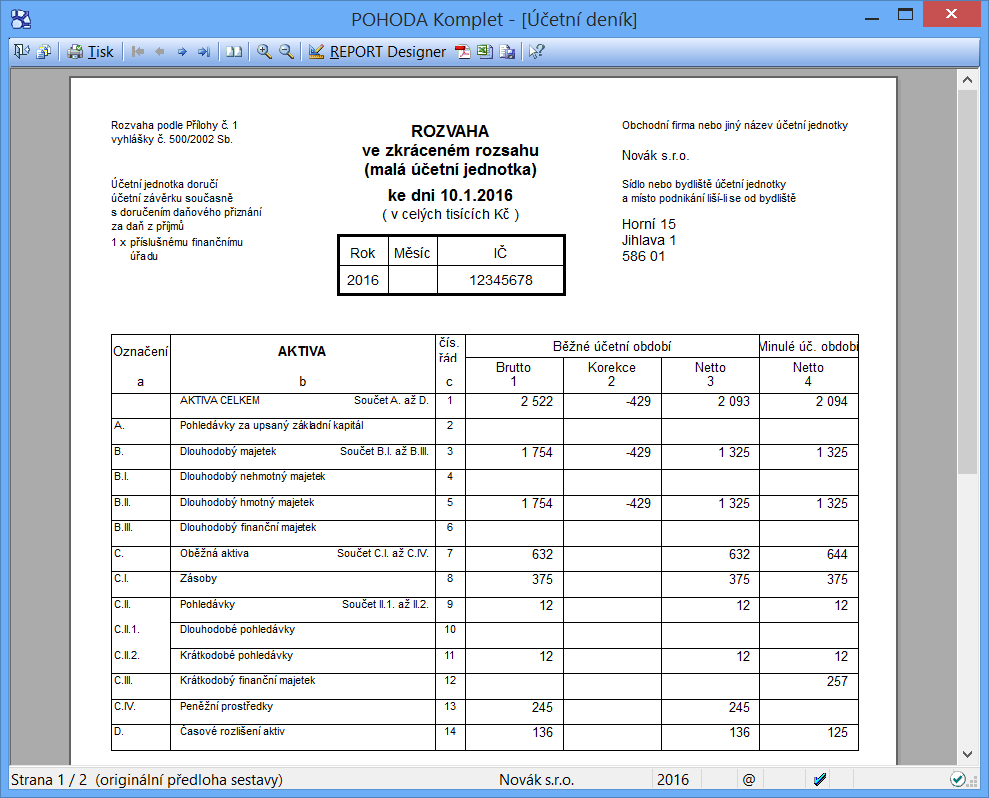Print the report with Tisk button
Image resolution: width=989 pixels, height=798 pixels.
point(90,52)
